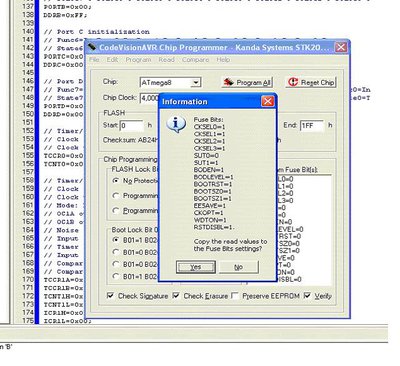This screenshot has height=366, width=400.
Task: Open the Compare menu
Action: (196, 60)
